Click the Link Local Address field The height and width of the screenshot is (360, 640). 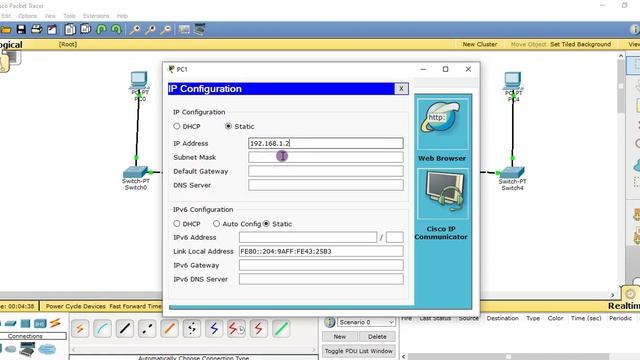click(x=321, y=251)
